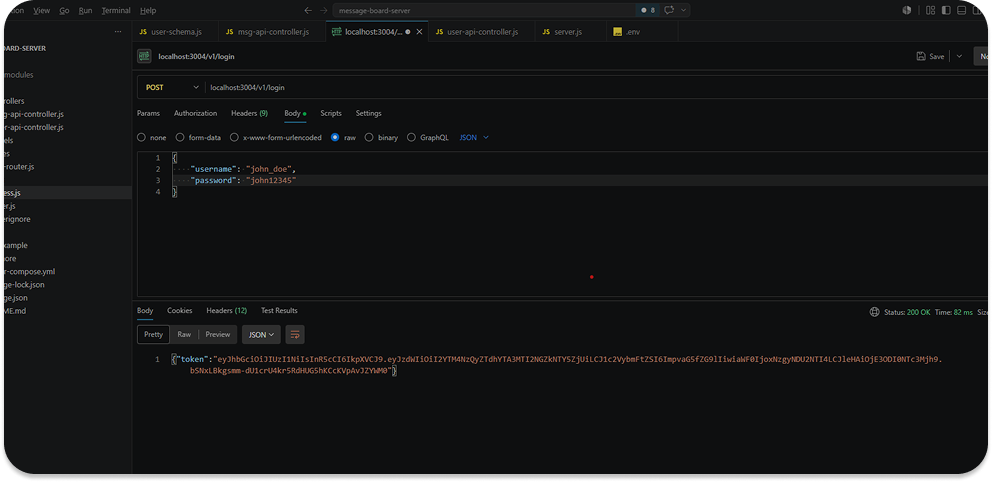Open the Go menu
Viewport: 992px width, 482px height.
65,11
